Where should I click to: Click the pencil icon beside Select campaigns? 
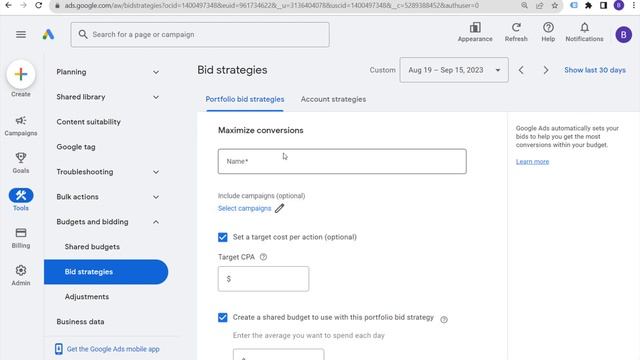280,209
